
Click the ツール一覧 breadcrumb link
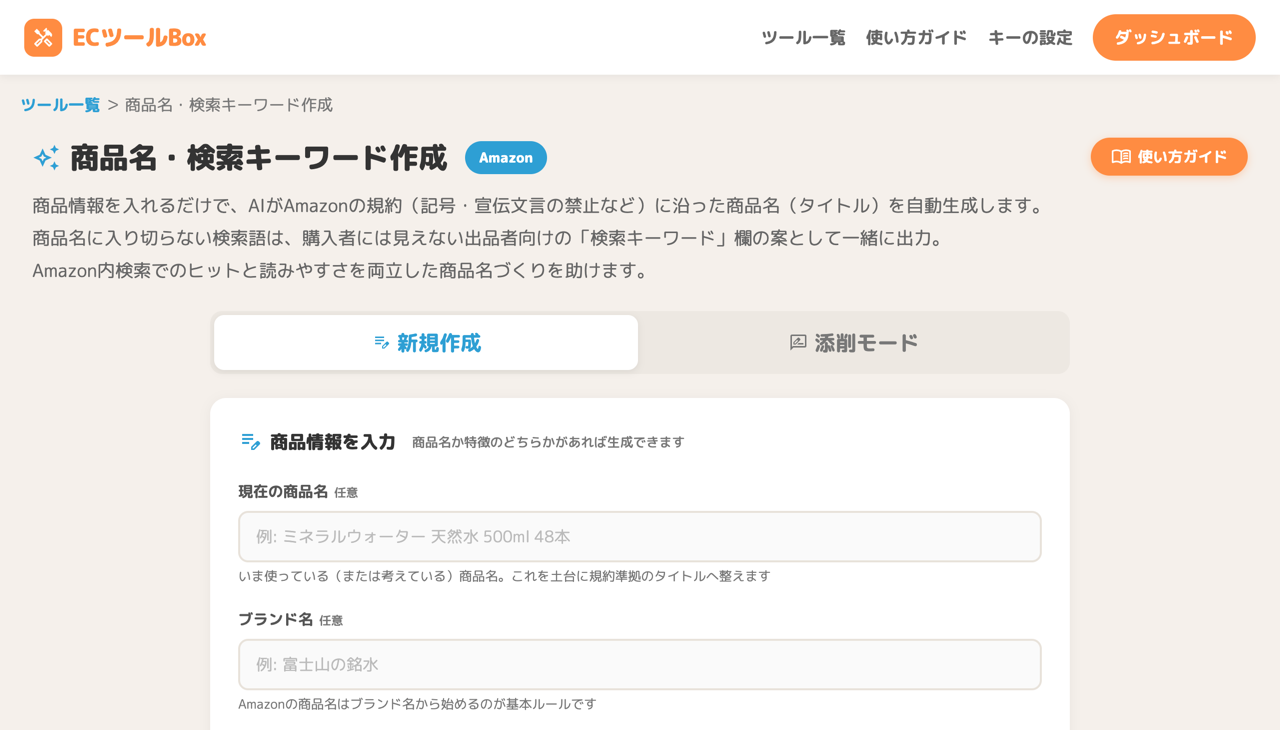pos(60,105)
